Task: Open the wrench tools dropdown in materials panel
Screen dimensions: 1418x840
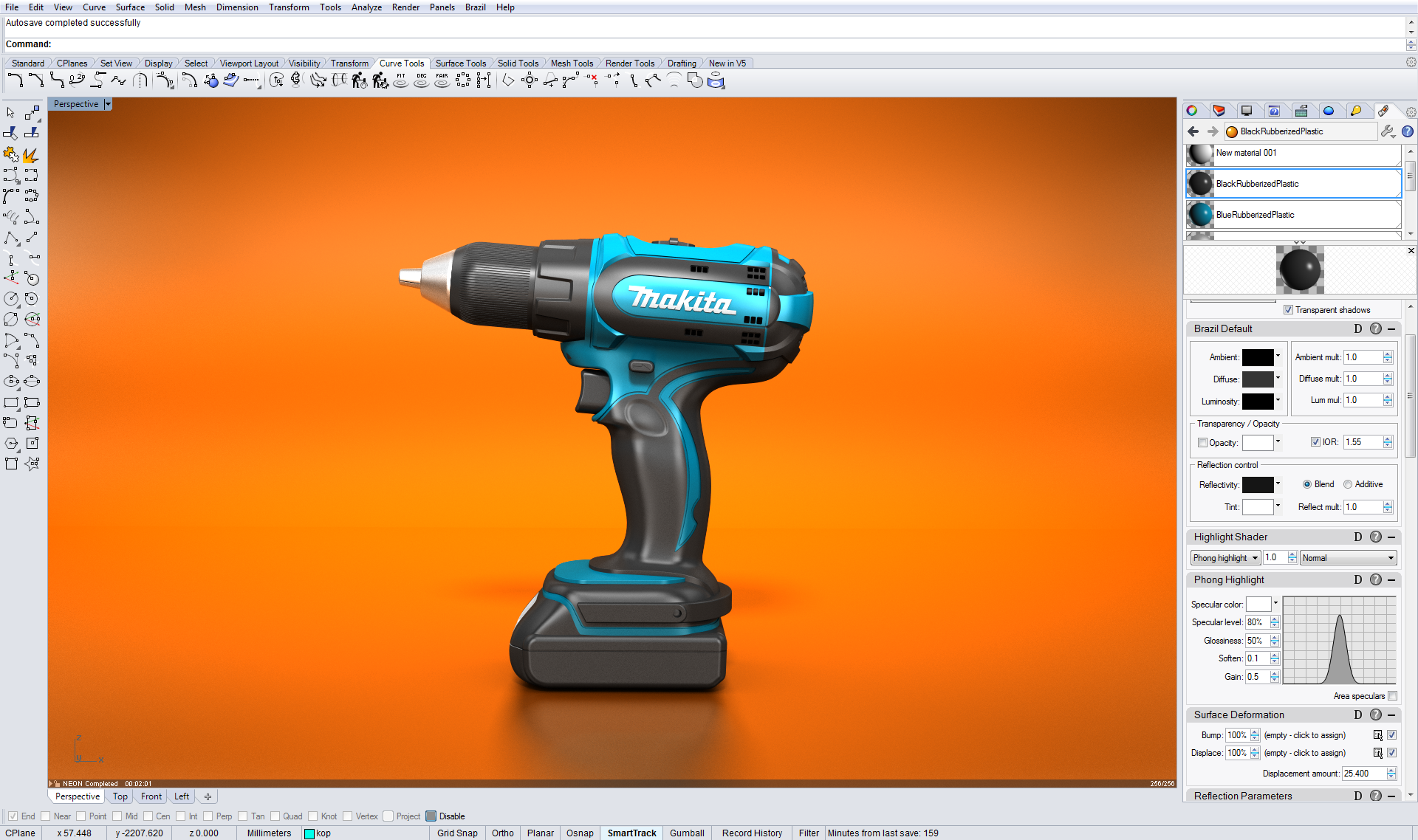Action: point(1388,131)
